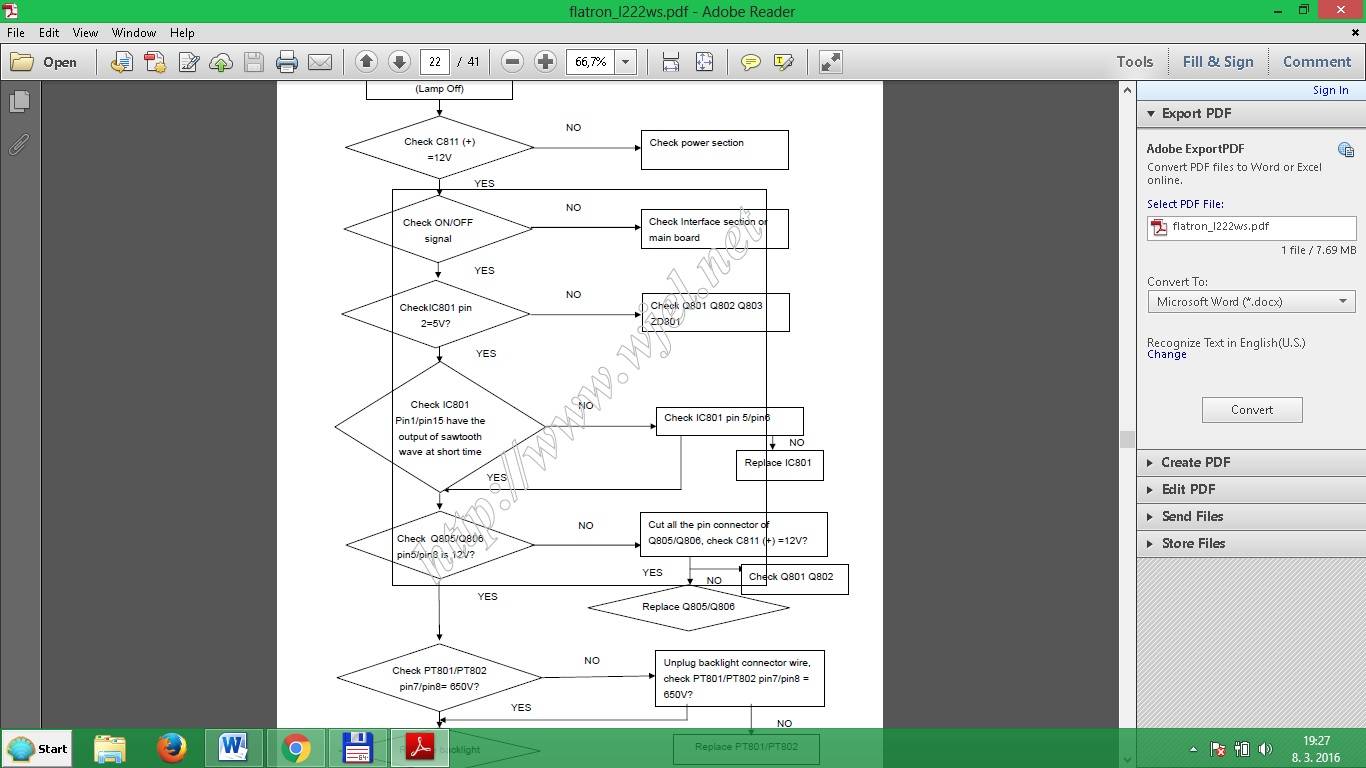Open the Convert To Microsoft Word dropdown
This screenshot has height=768, width=1366.
pos(1251,301)
